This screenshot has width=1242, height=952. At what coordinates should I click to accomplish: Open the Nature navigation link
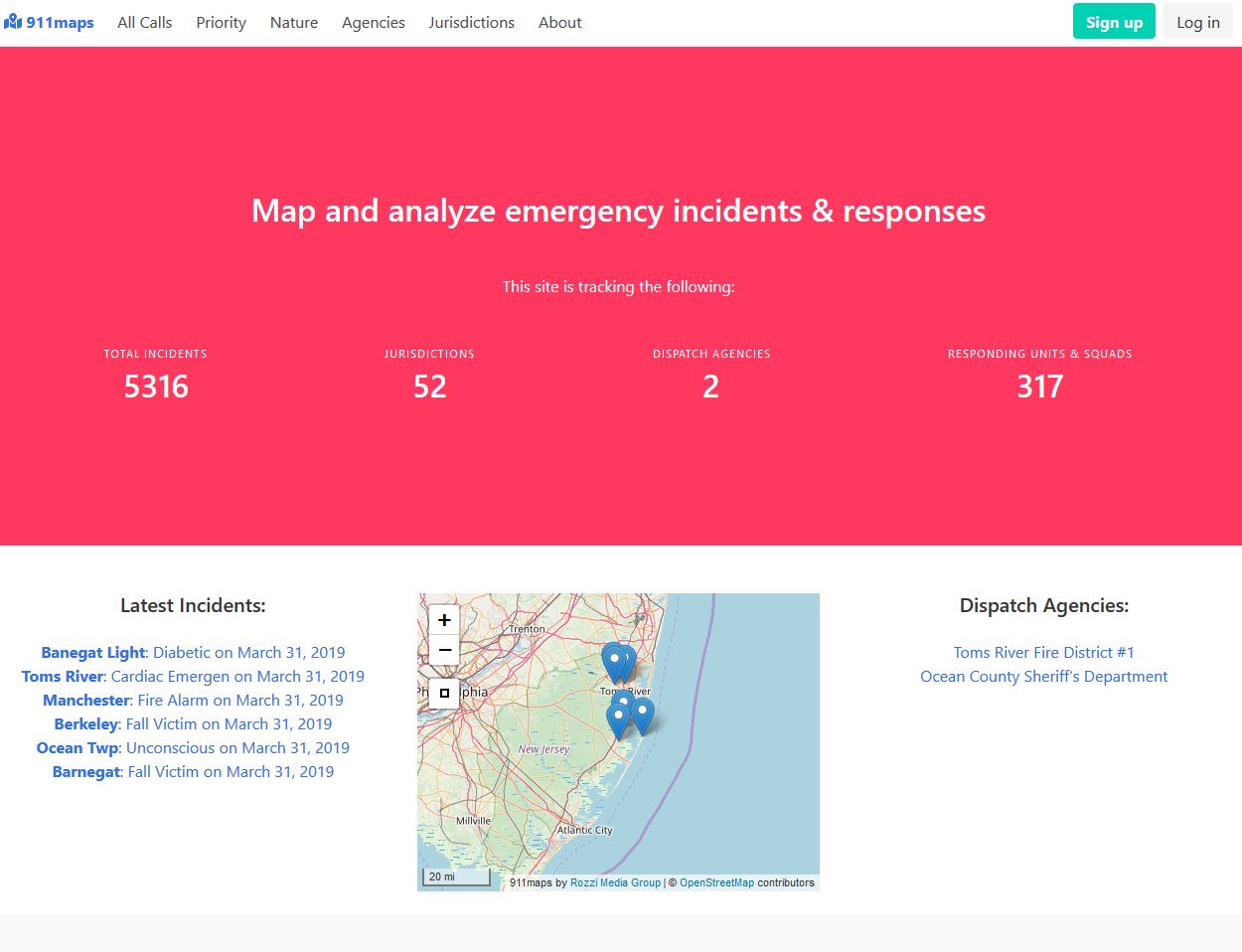[x=294, y=22]
